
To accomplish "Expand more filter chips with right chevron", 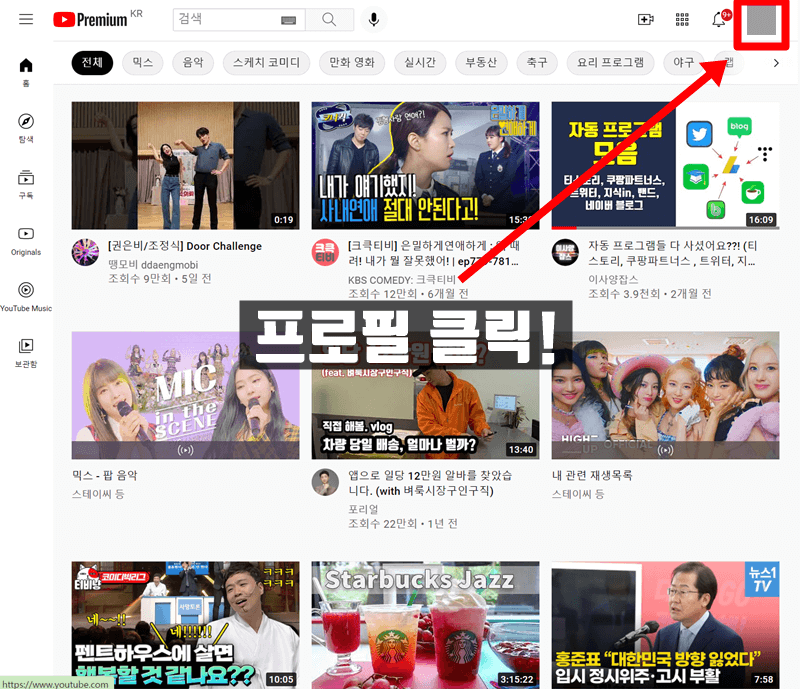I will pos(776,63).
